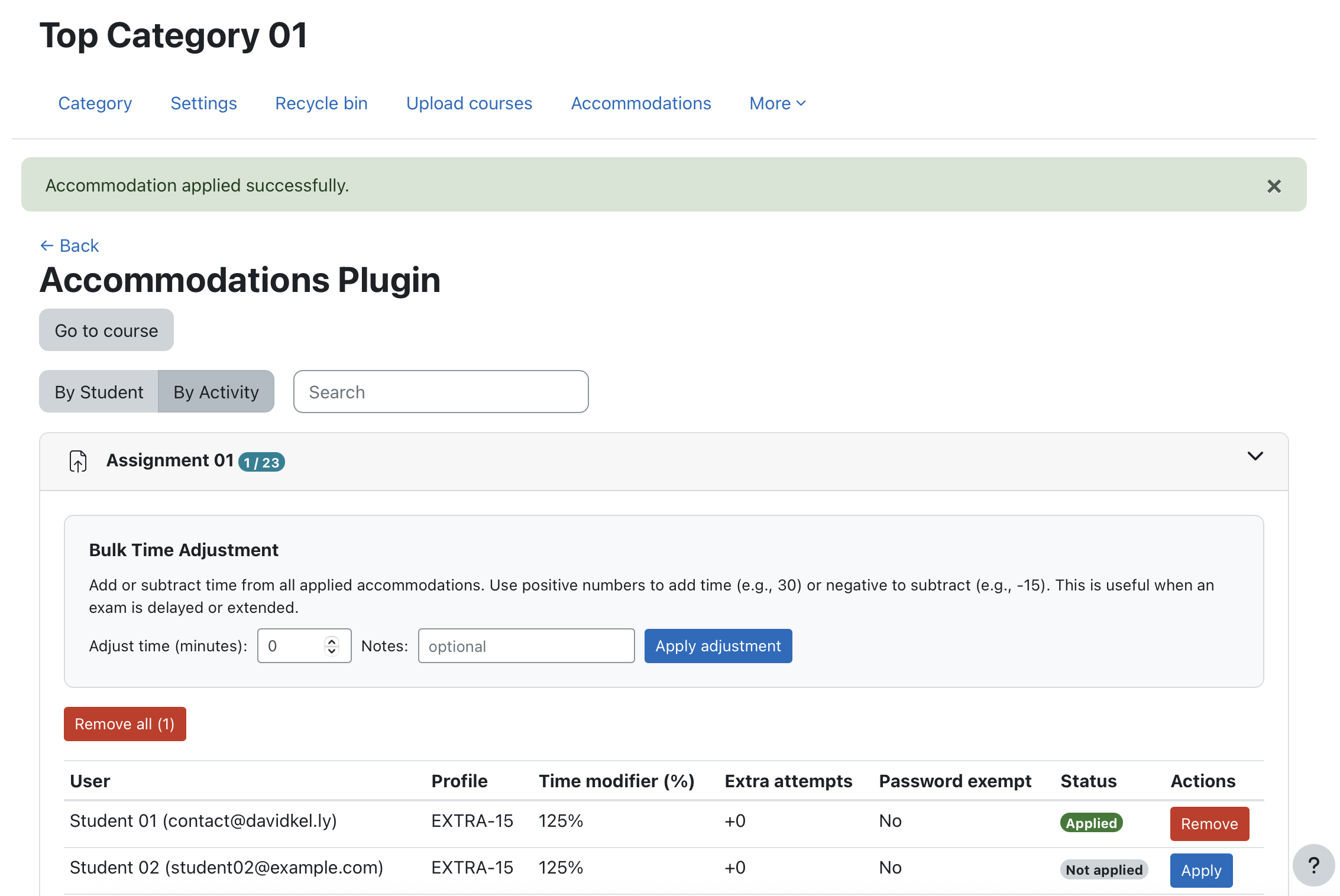Click the Password exempt column header

point(955,781)
